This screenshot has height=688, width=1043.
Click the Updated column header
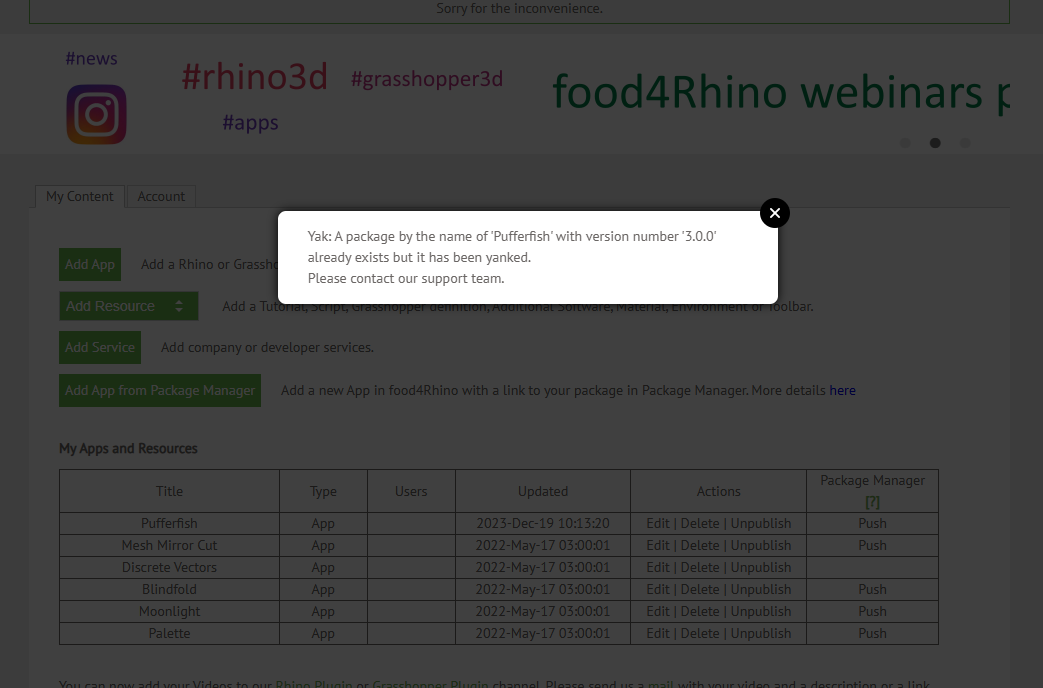pos(543,491)
